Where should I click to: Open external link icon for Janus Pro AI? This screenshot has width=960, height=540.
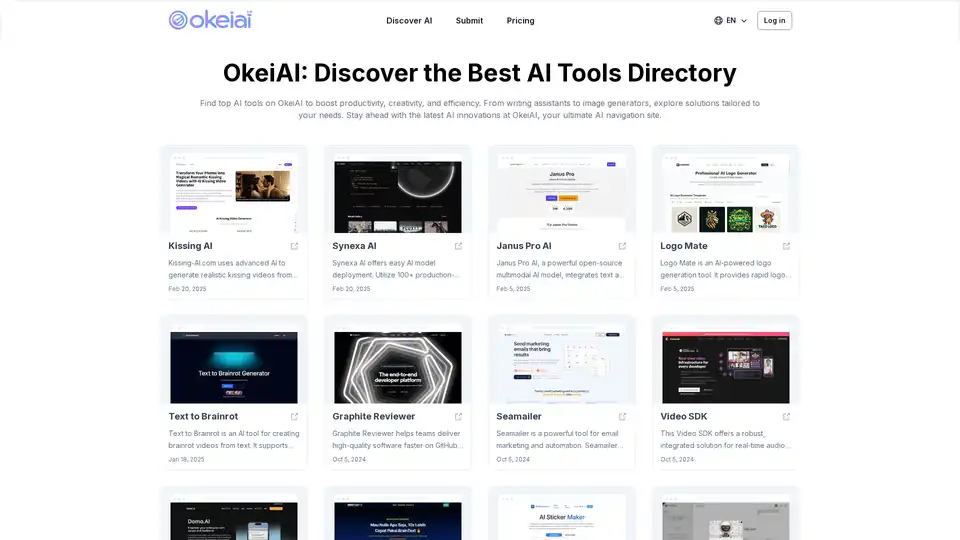coord(622,246)
